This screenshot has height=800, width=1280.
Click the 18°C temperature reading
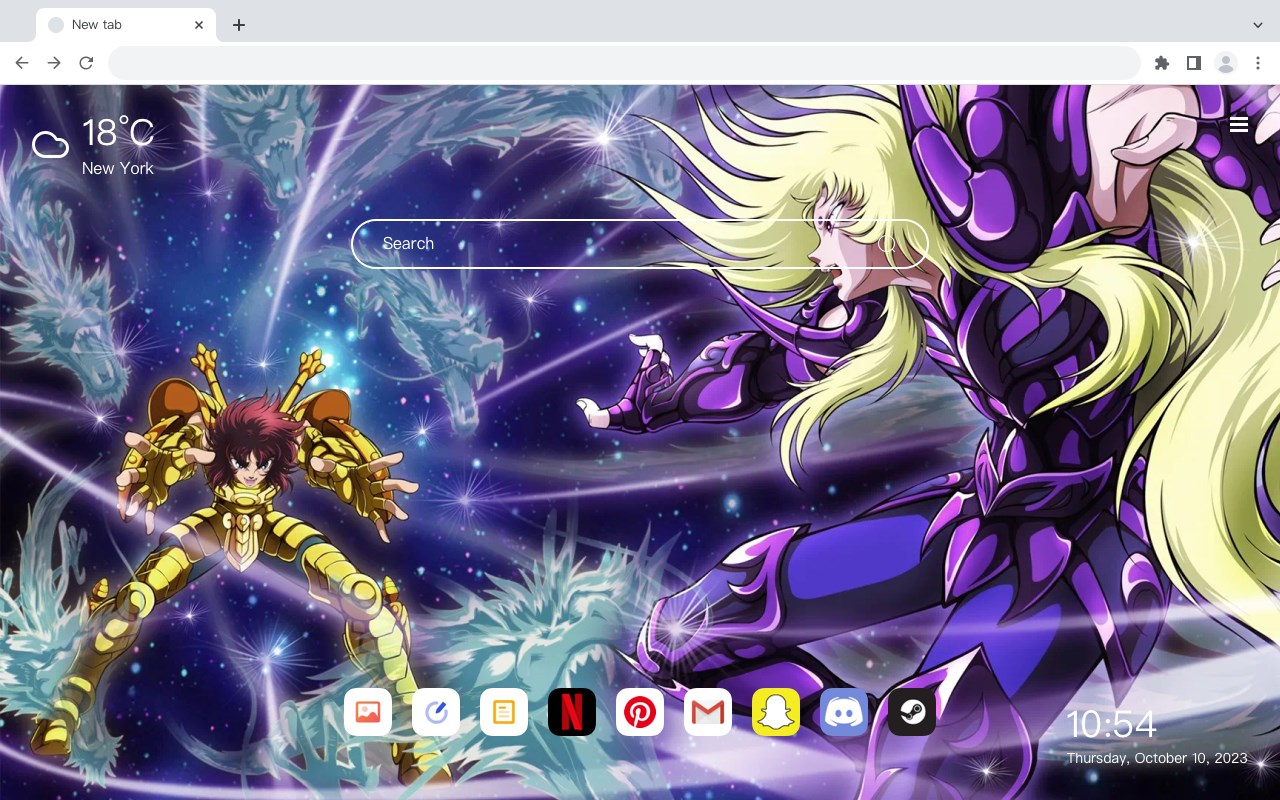click(x=118, y=133)
